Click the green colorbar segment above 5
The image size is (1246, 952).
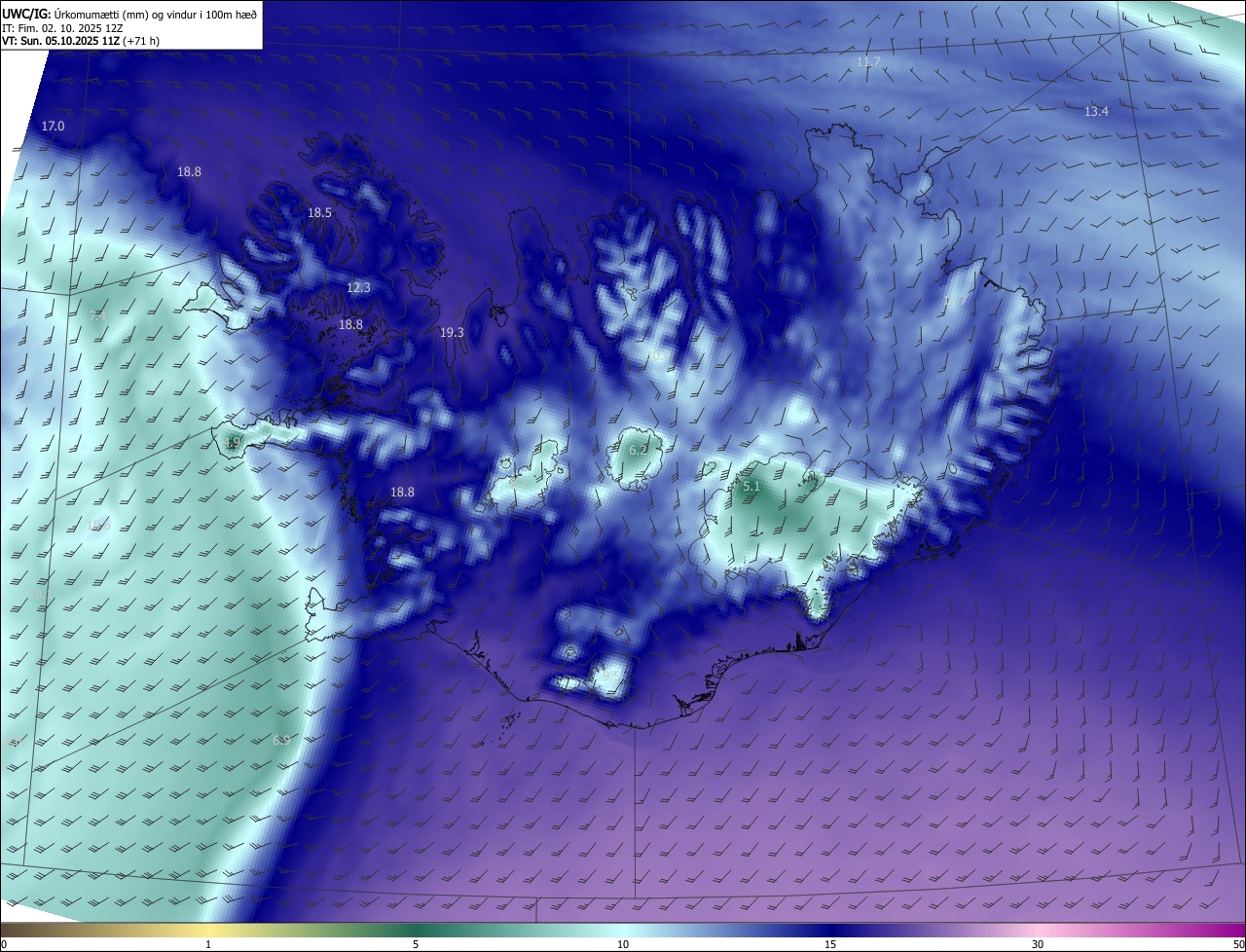pos(416,930)
